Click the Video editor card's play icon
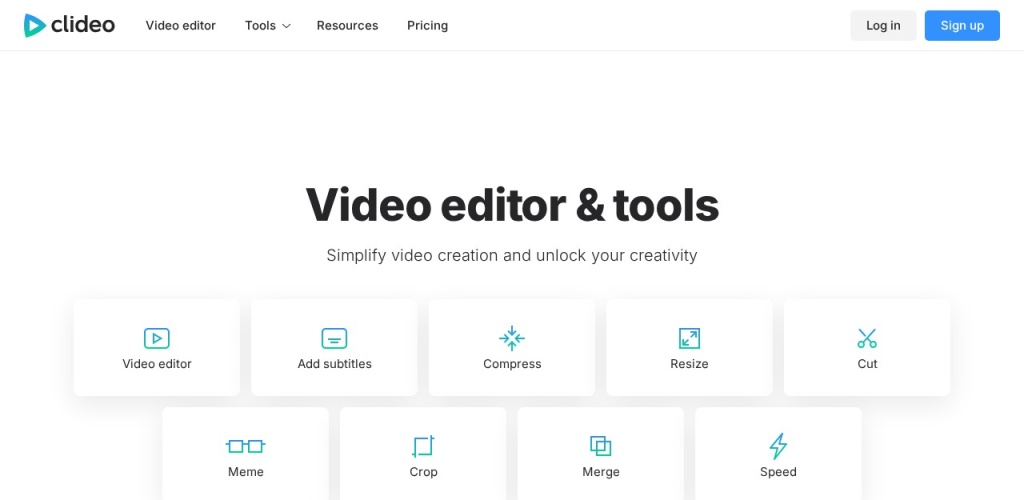 157,338
